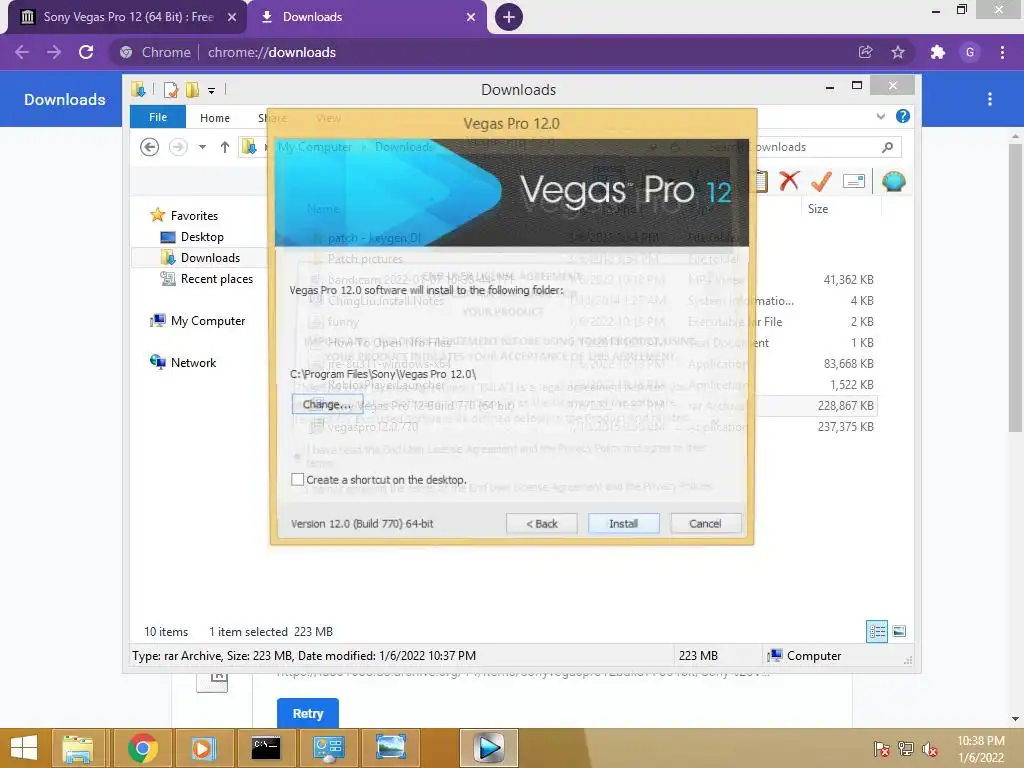1024x768 pixels.
Task: Open Command Prompt from the taskbar
Action: (266, 748)
